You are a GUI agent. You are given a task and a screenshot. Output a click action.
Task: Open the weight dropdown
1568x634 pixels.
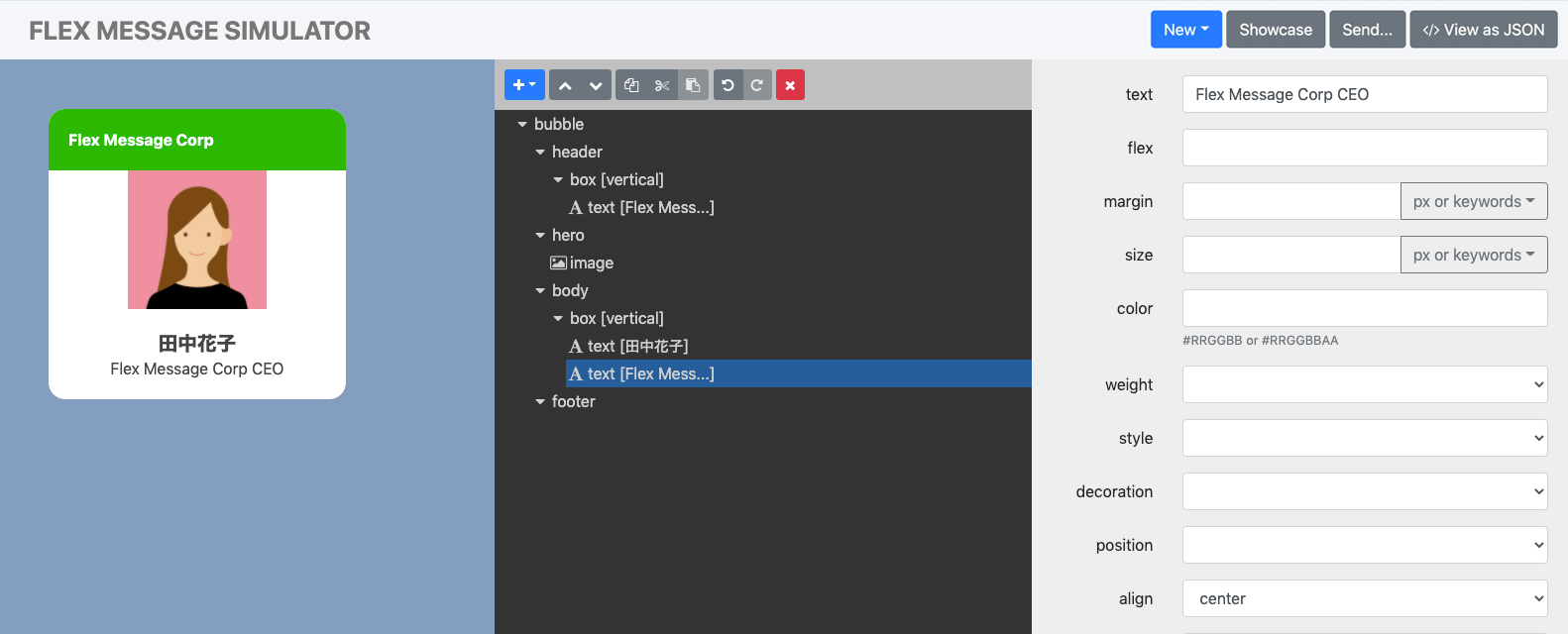[x=1364, y=384]
